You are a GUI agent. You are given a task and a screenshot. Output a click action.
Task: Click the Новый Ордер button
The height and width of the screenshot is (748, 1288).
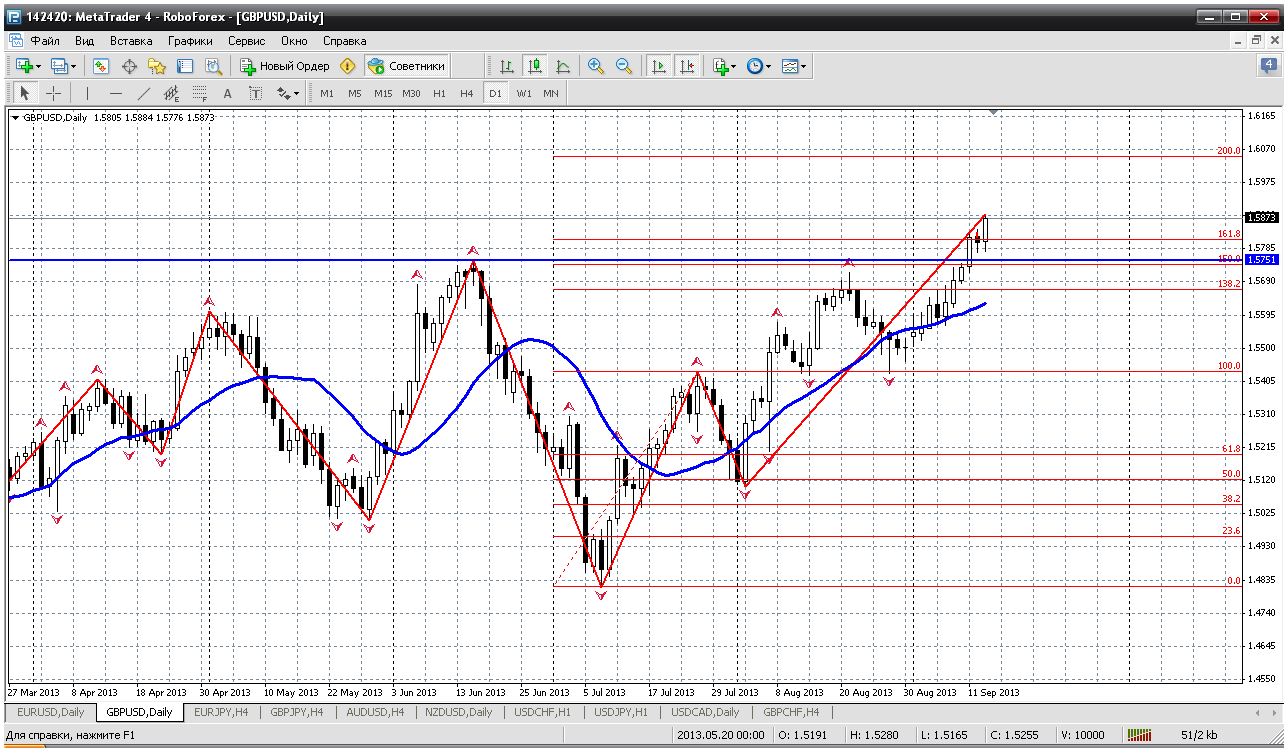point(285,66)
